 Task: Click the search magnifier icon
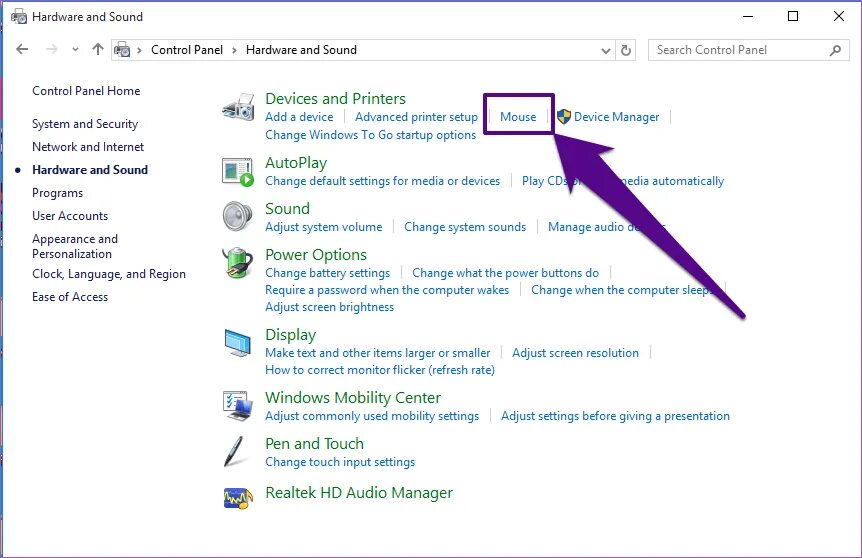pyautogui.click(x=835, y=50)
